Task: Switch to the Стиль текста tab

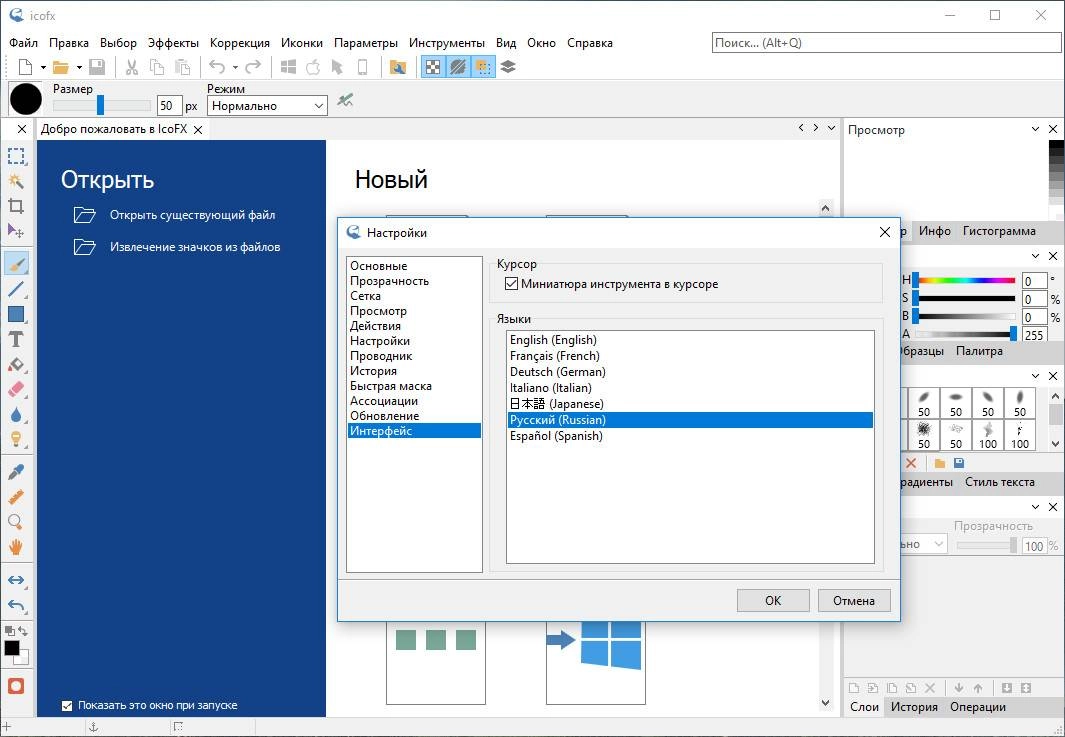Action: 1000,482
